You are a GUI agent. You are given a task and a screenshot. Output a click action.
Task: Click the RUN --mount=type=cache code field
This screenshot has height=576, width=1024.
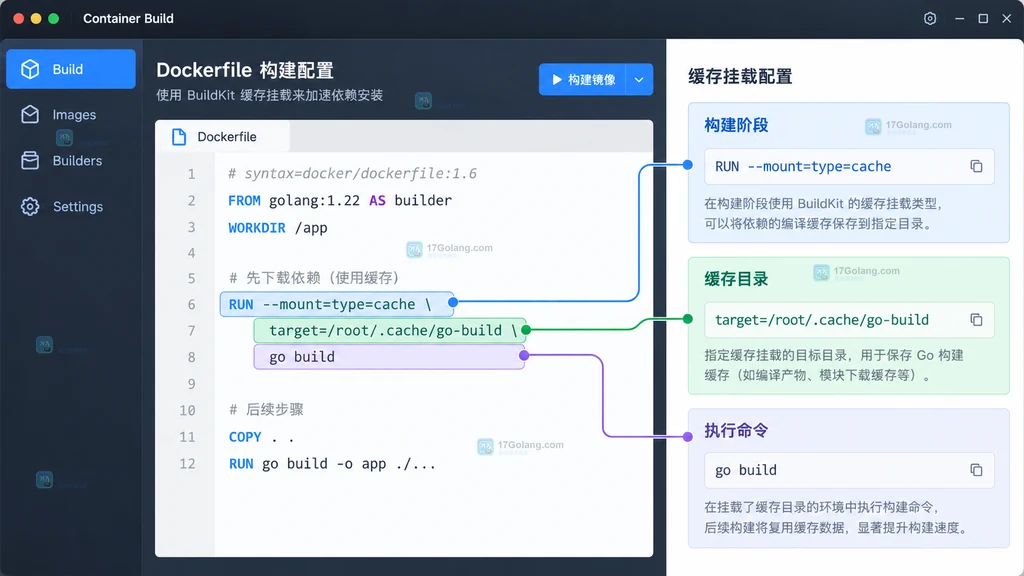849,167
